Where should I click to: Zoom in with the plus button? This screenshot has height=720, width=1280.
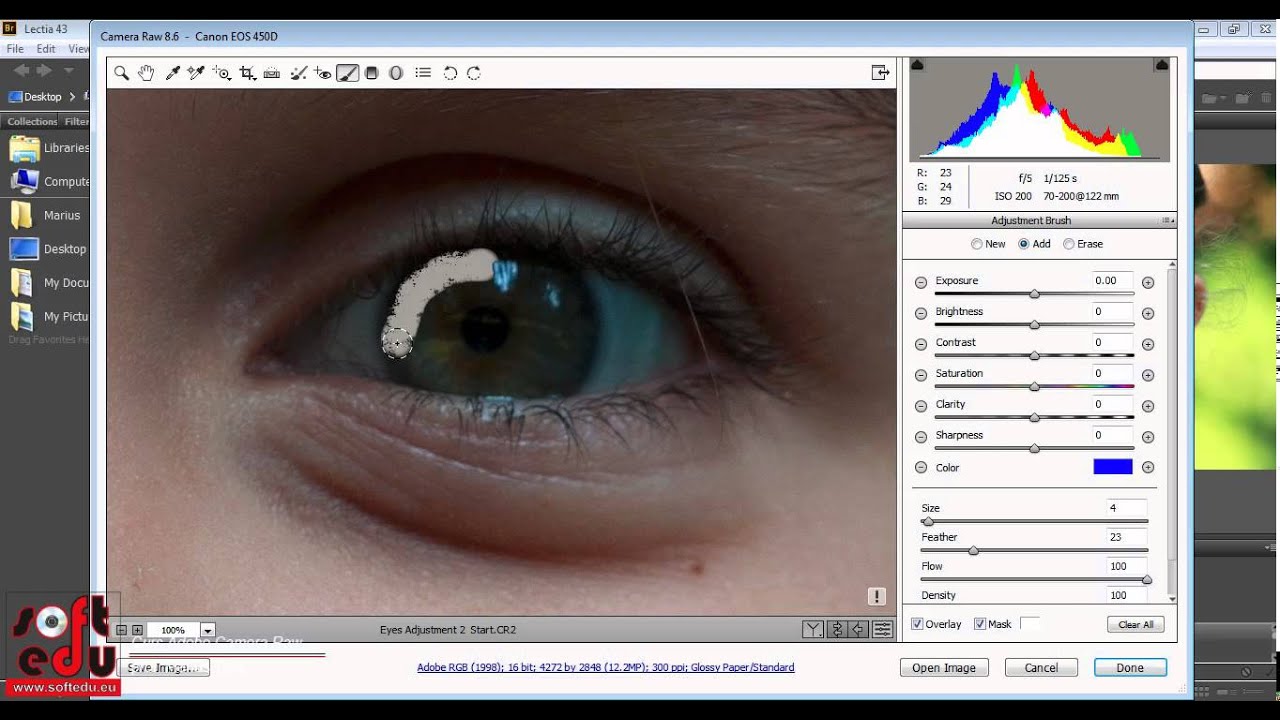137,630
